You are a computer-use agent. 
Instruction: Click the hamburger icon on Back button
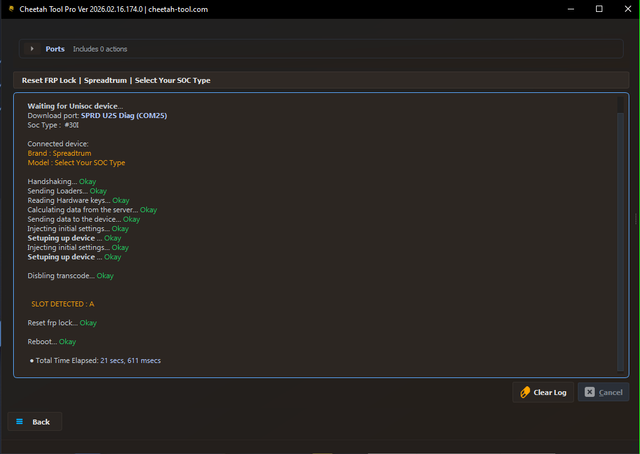[19, 421]
